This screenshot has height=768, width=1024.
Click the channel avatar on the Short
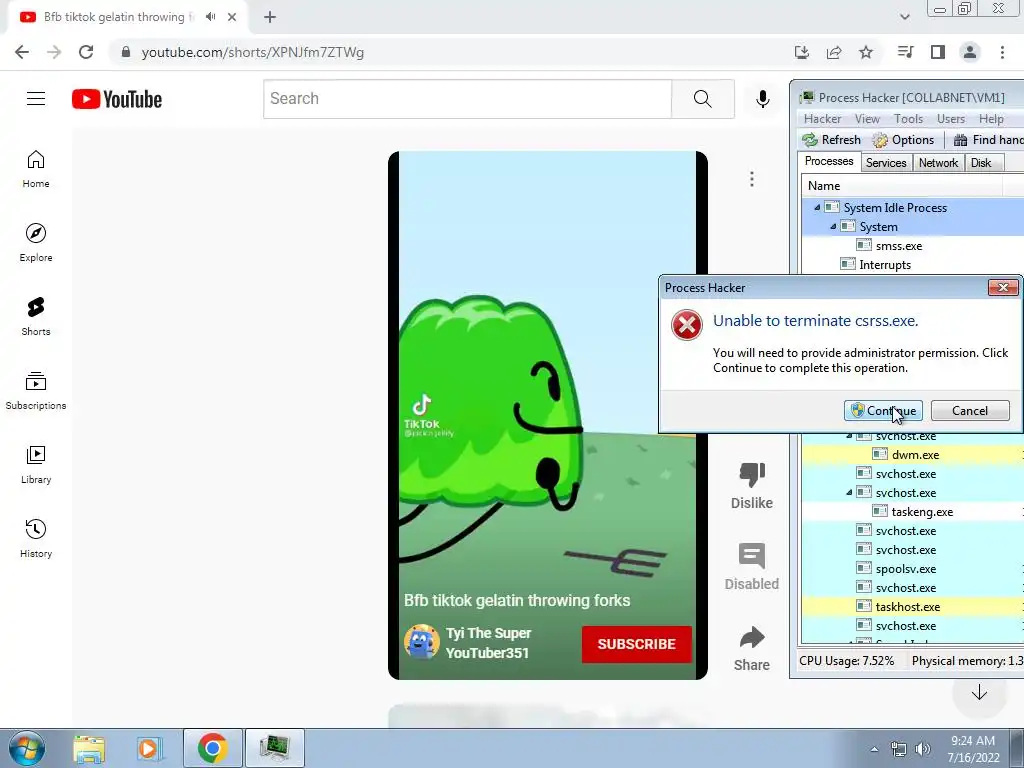[421, 642]
